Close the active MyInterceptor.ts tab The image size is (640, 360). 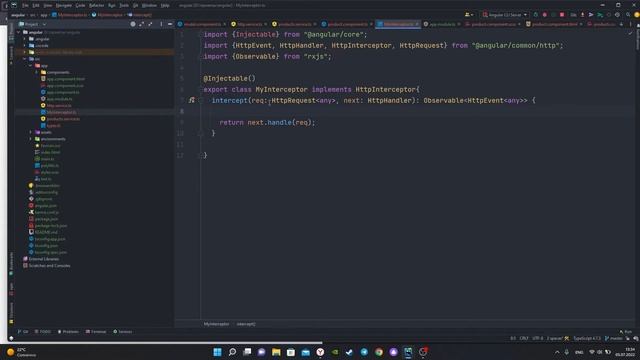point(417,24)
